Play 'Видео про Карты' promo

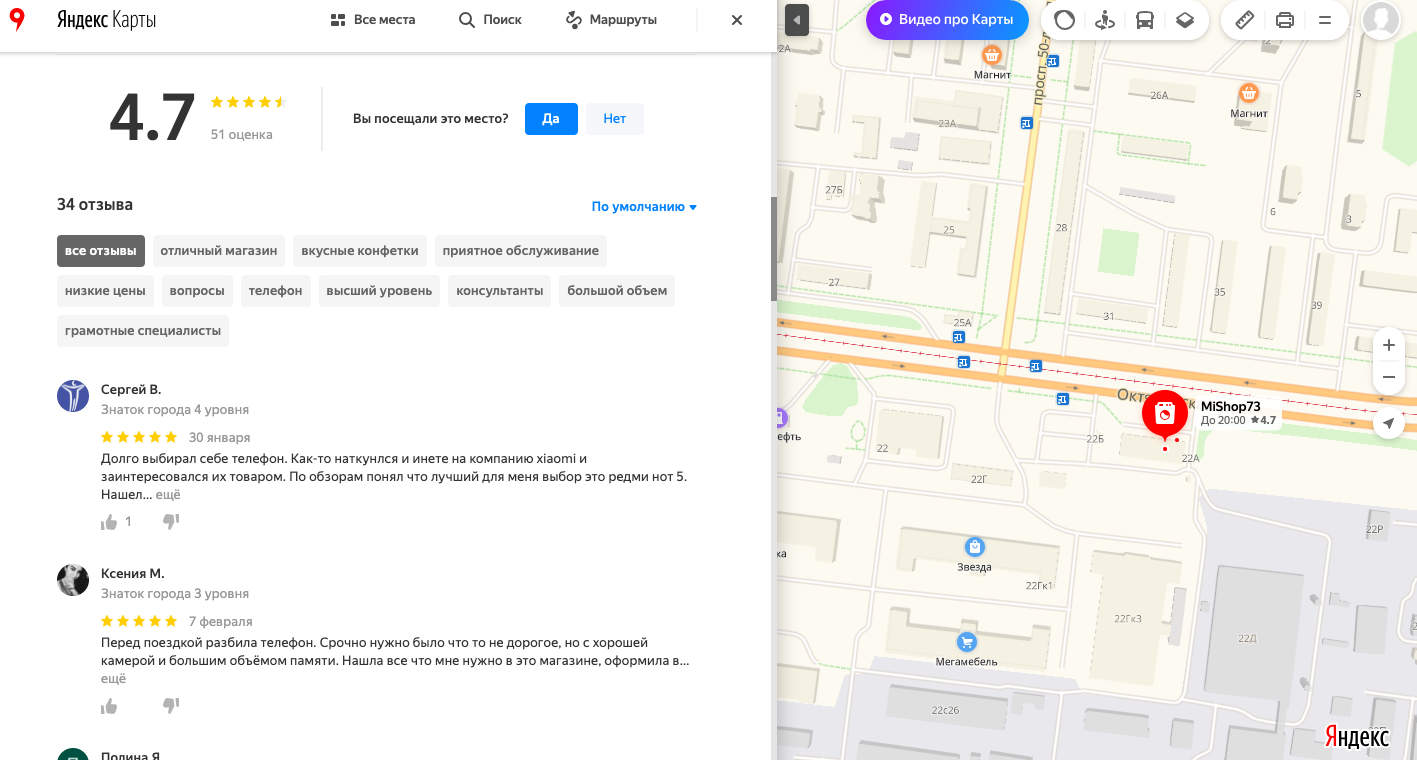tap(947, 20)
